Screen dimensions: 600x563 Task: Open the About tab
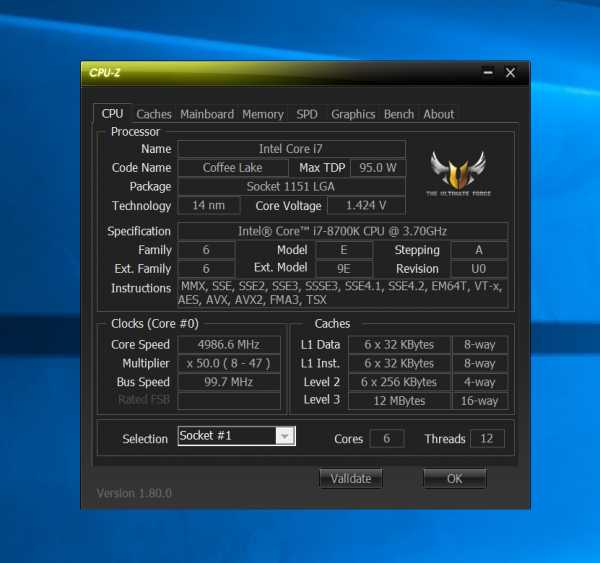pyautogui.click(x=439, y=114)
